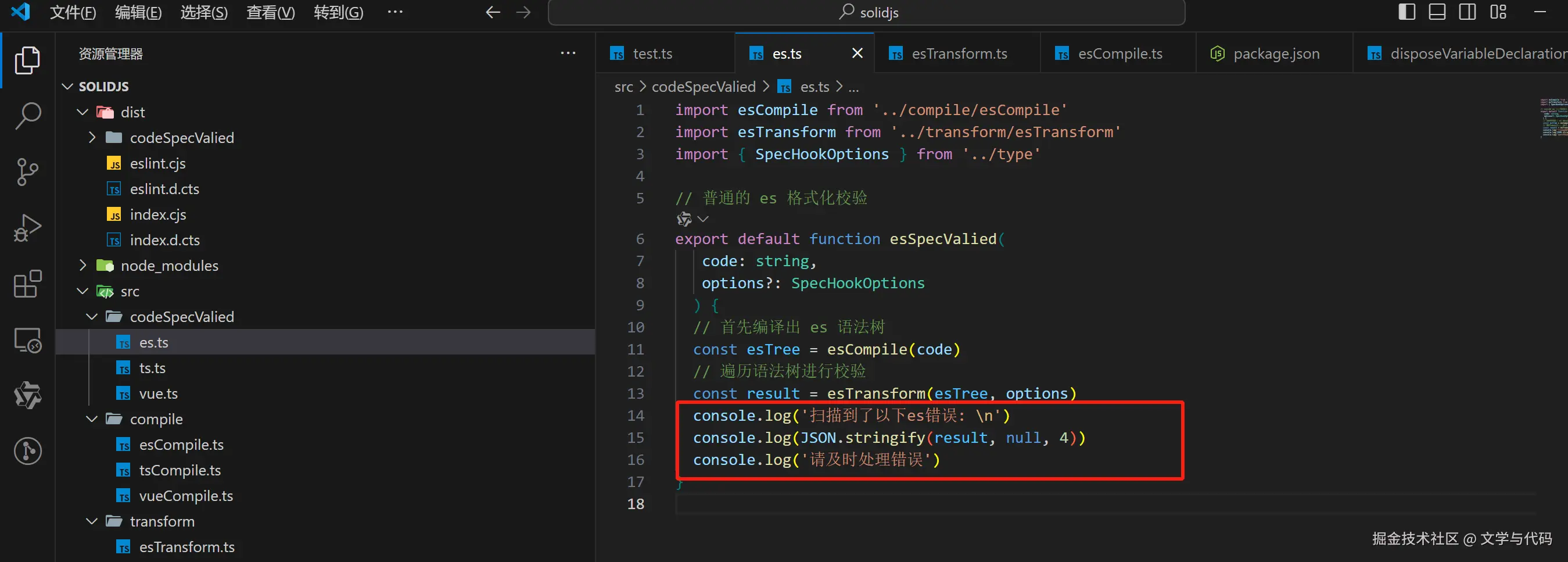The image size is (1568, 562).
Task: Open esTransform.ts in the explorer tree
Action: tap(187, 547)
